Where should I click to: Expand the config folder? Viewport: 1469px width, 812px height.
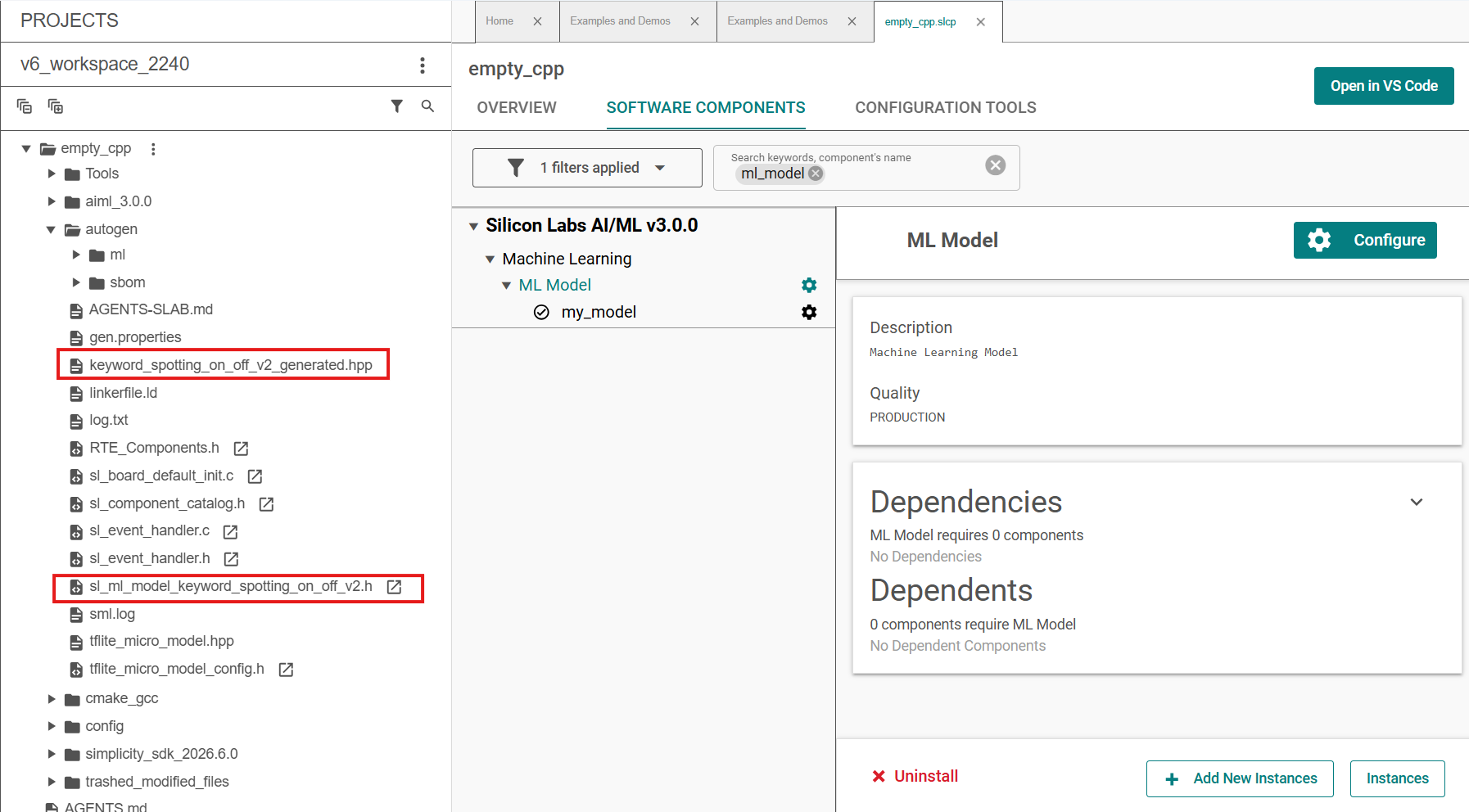52,726
